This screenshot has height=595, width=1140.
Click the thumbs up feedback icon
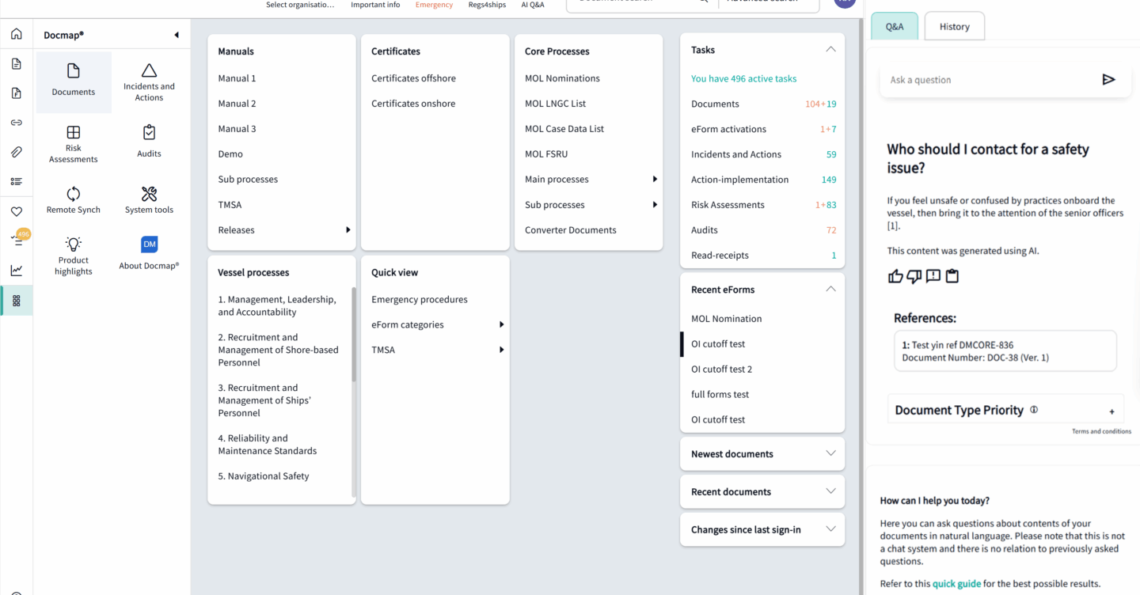[x=895, y=277]
